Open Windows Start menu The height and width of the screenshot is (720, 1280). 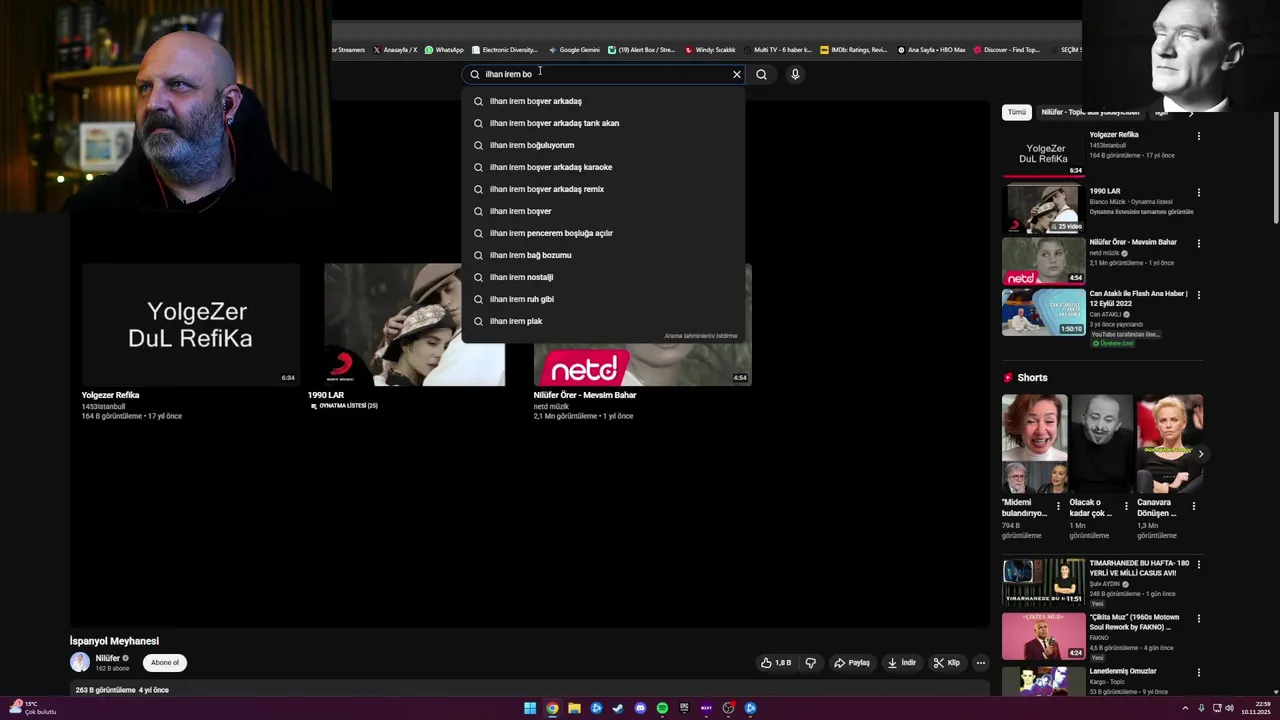(530, 708)
